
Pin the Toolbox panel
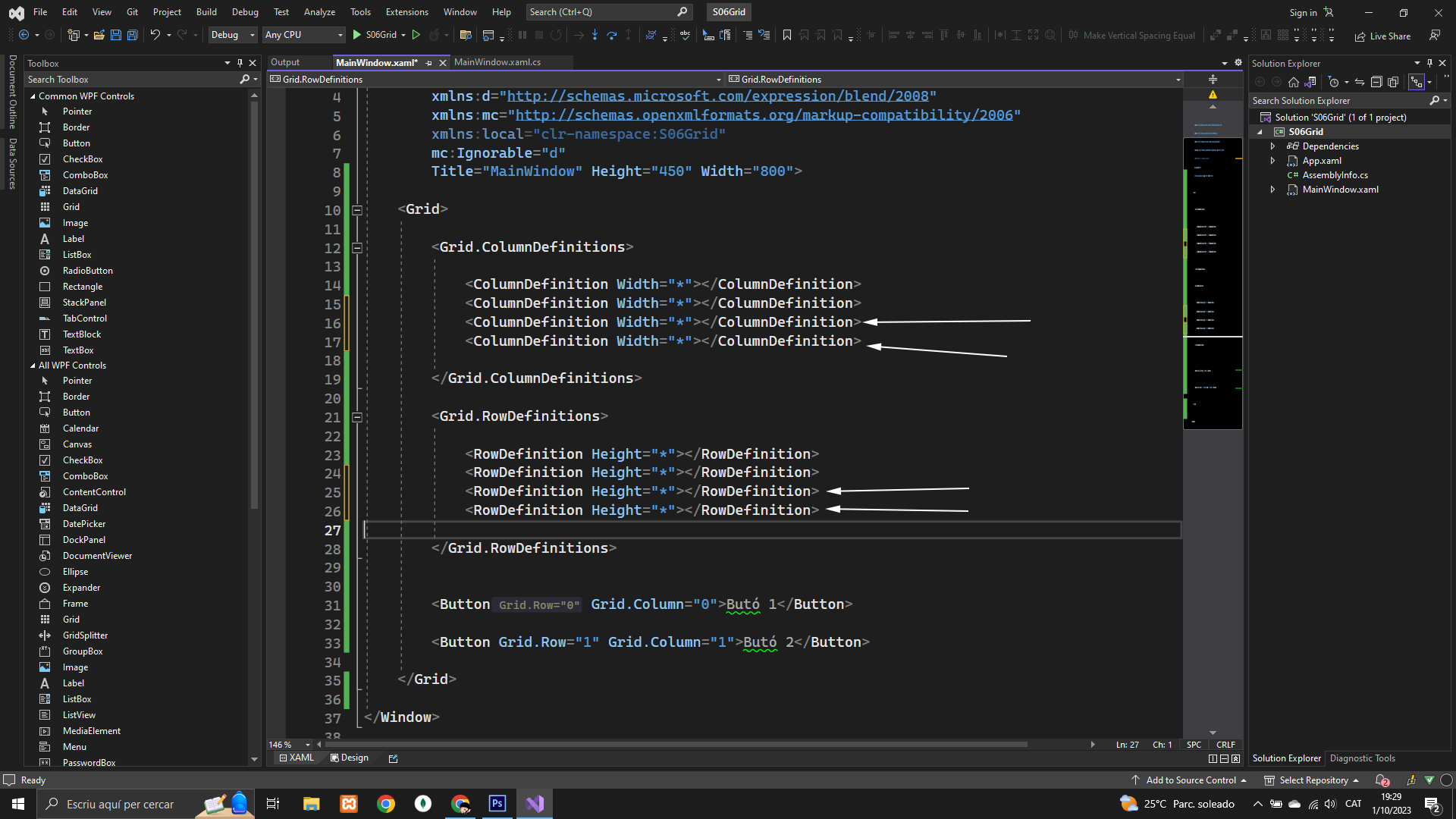240,63
